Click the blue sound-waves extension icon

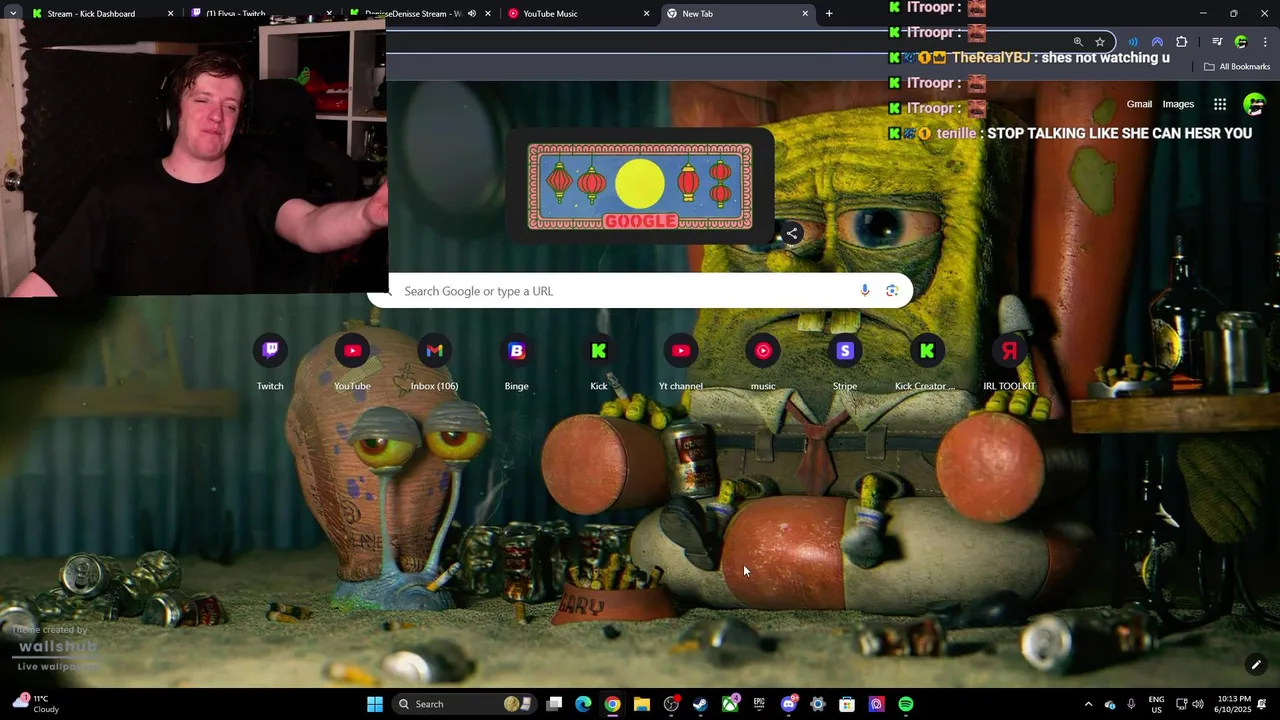[1133, 42]
